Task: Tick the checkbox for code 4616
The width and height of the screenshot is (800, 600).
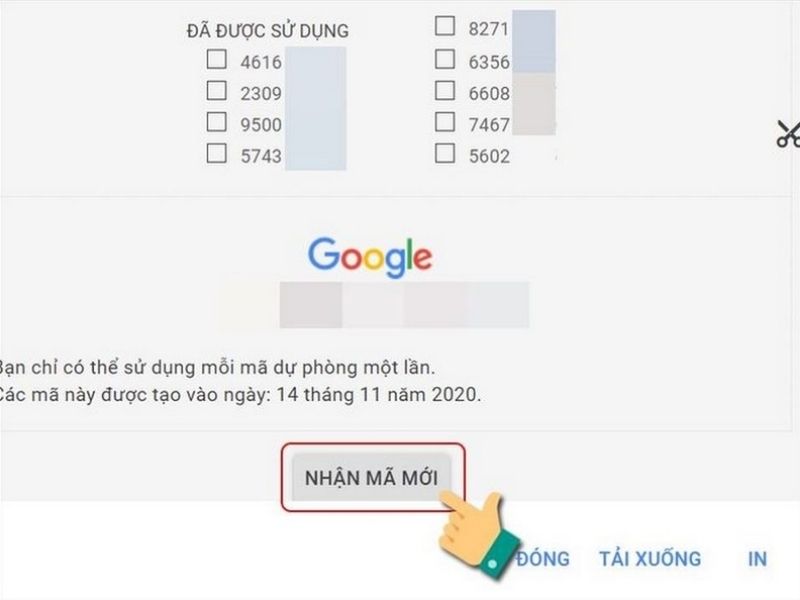Action: pos(217,59)
